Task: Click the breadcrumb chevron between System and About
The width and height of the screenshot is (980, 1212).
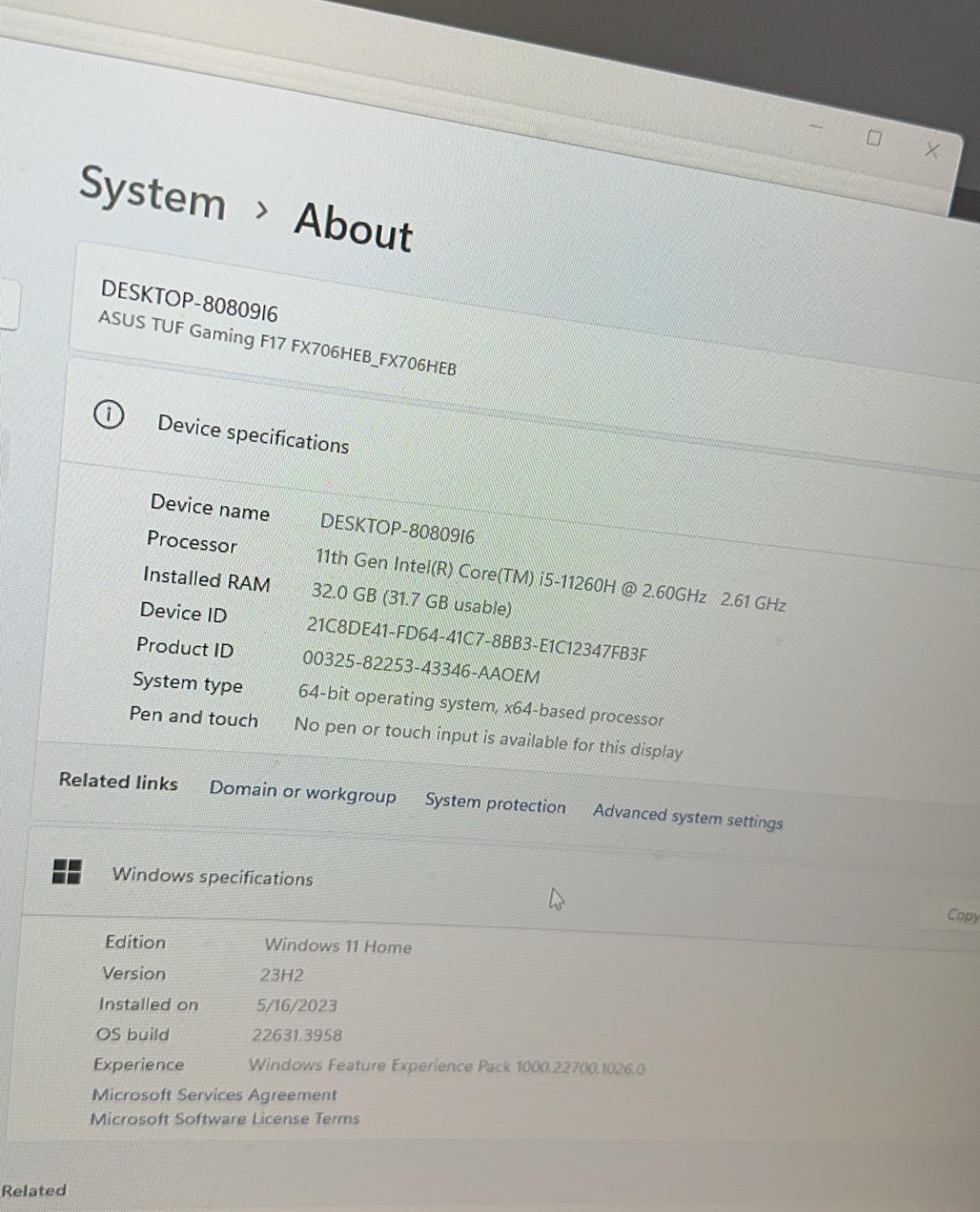Action: pyautogui.click(x=262, y=211)
